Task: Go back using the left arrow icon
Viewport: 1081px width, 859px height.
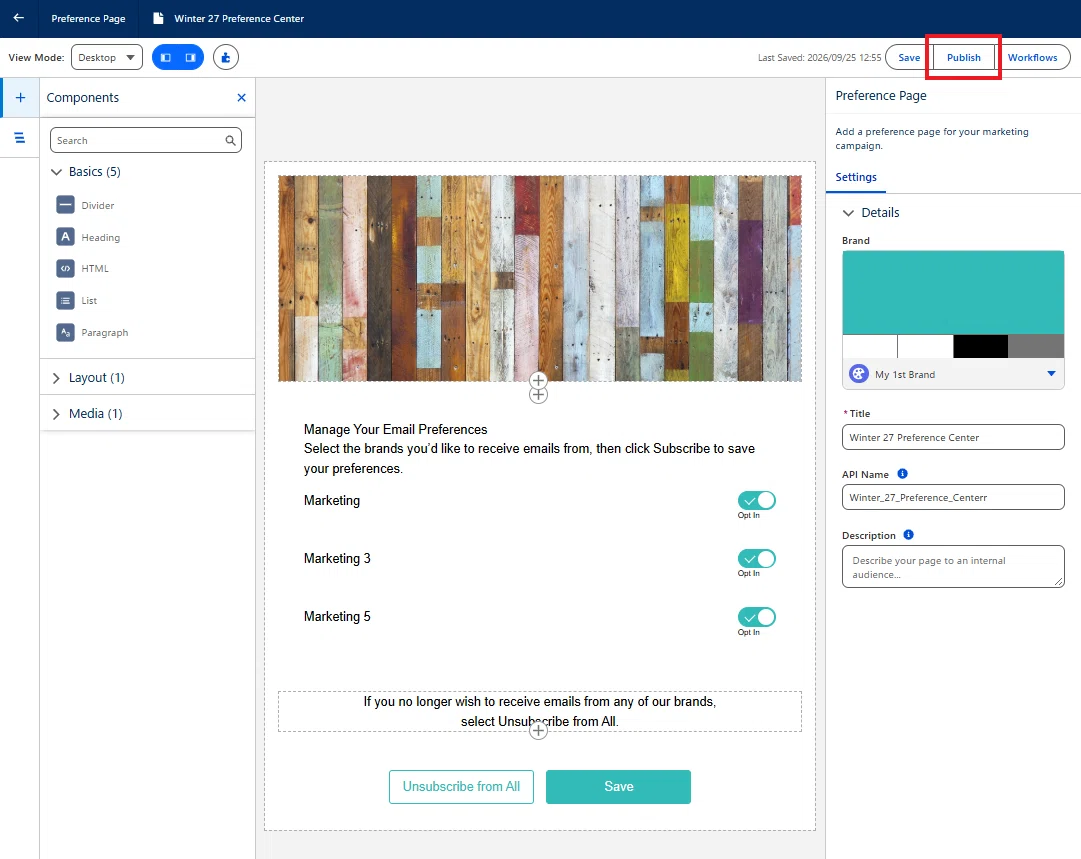Action: coord(19,18)
